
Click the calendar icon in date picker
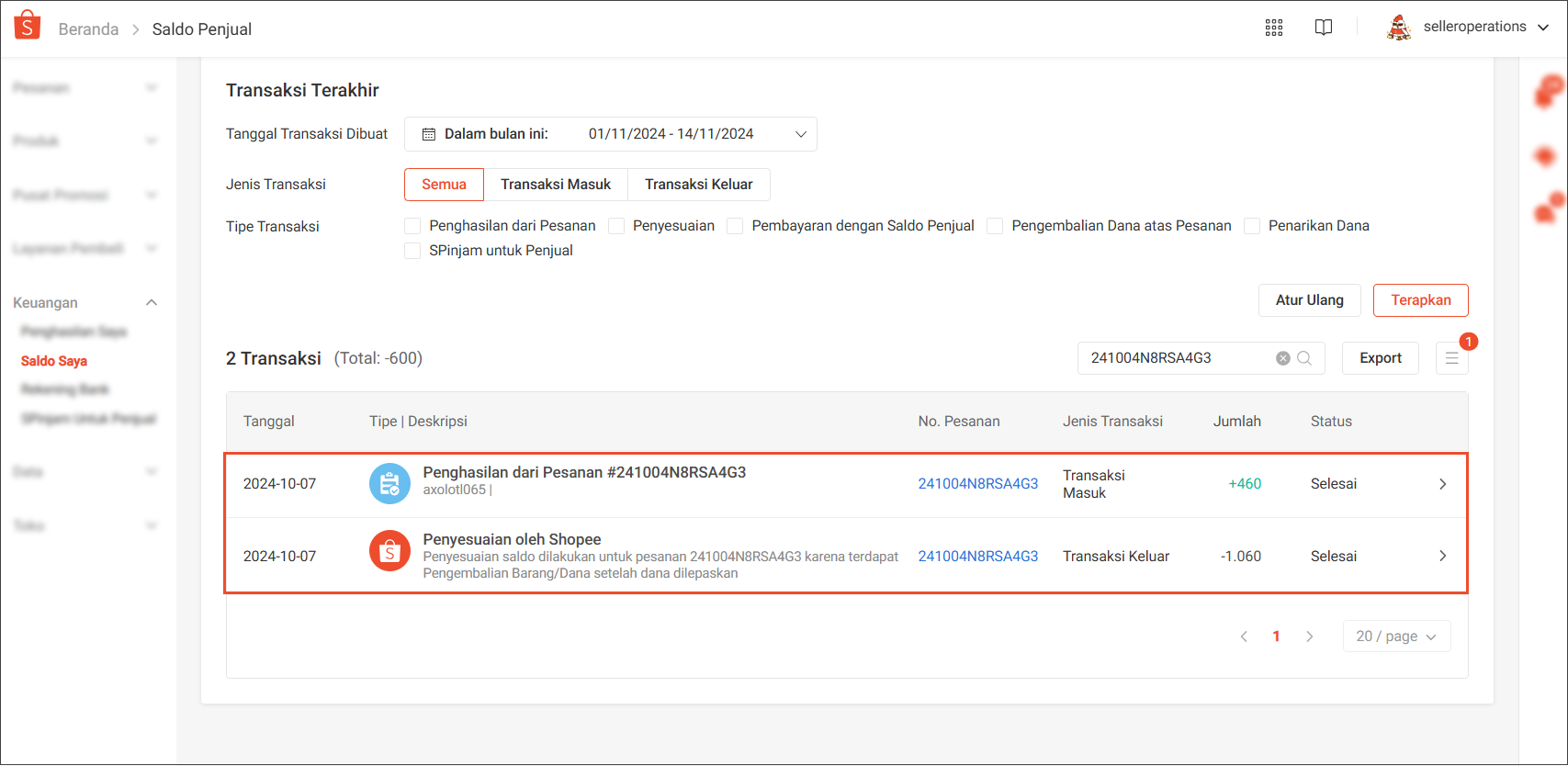point(428,134)
